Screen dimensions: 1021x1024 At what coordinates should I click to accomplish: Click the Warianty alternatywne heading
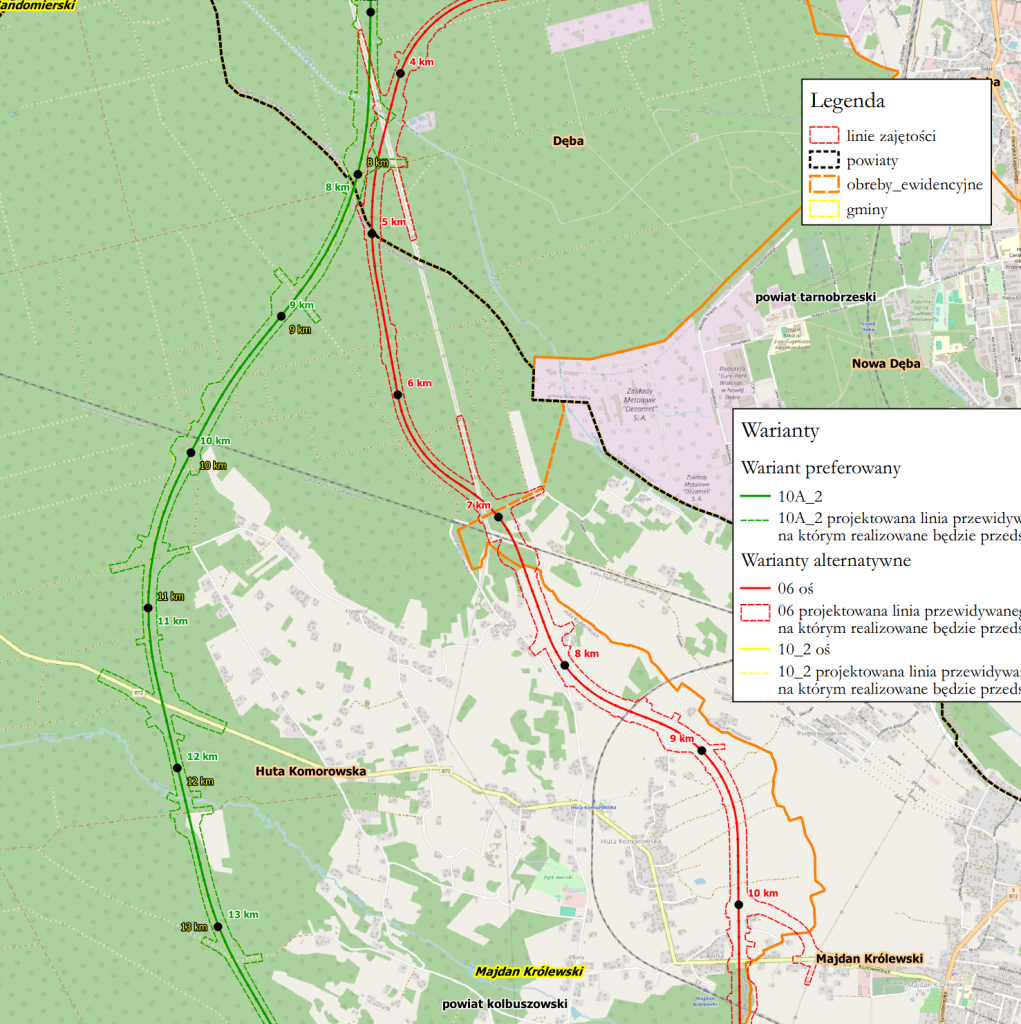click(x=826, y=560)
